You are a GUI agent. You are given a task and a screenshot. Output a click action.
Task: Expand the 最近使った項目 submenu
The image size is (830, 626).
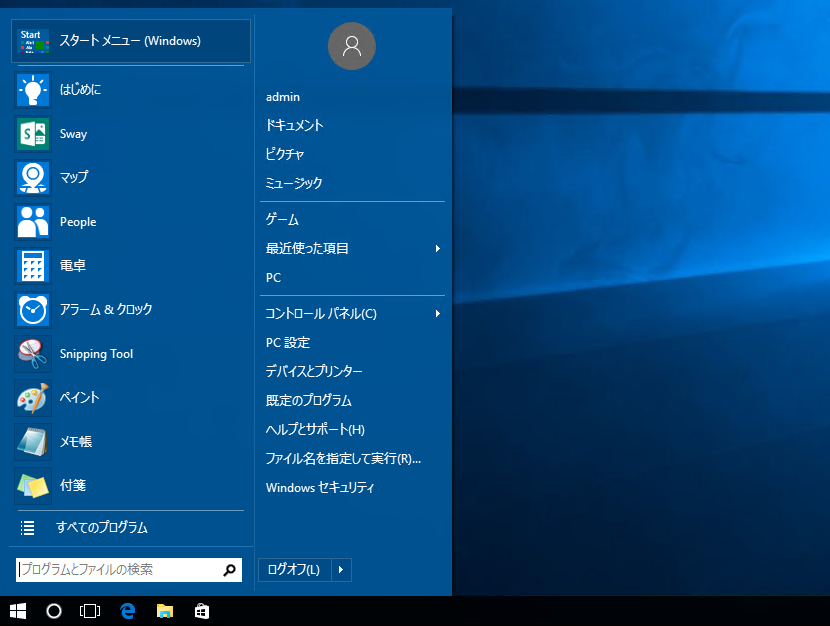pyautogui.click(x=437, y=249)
